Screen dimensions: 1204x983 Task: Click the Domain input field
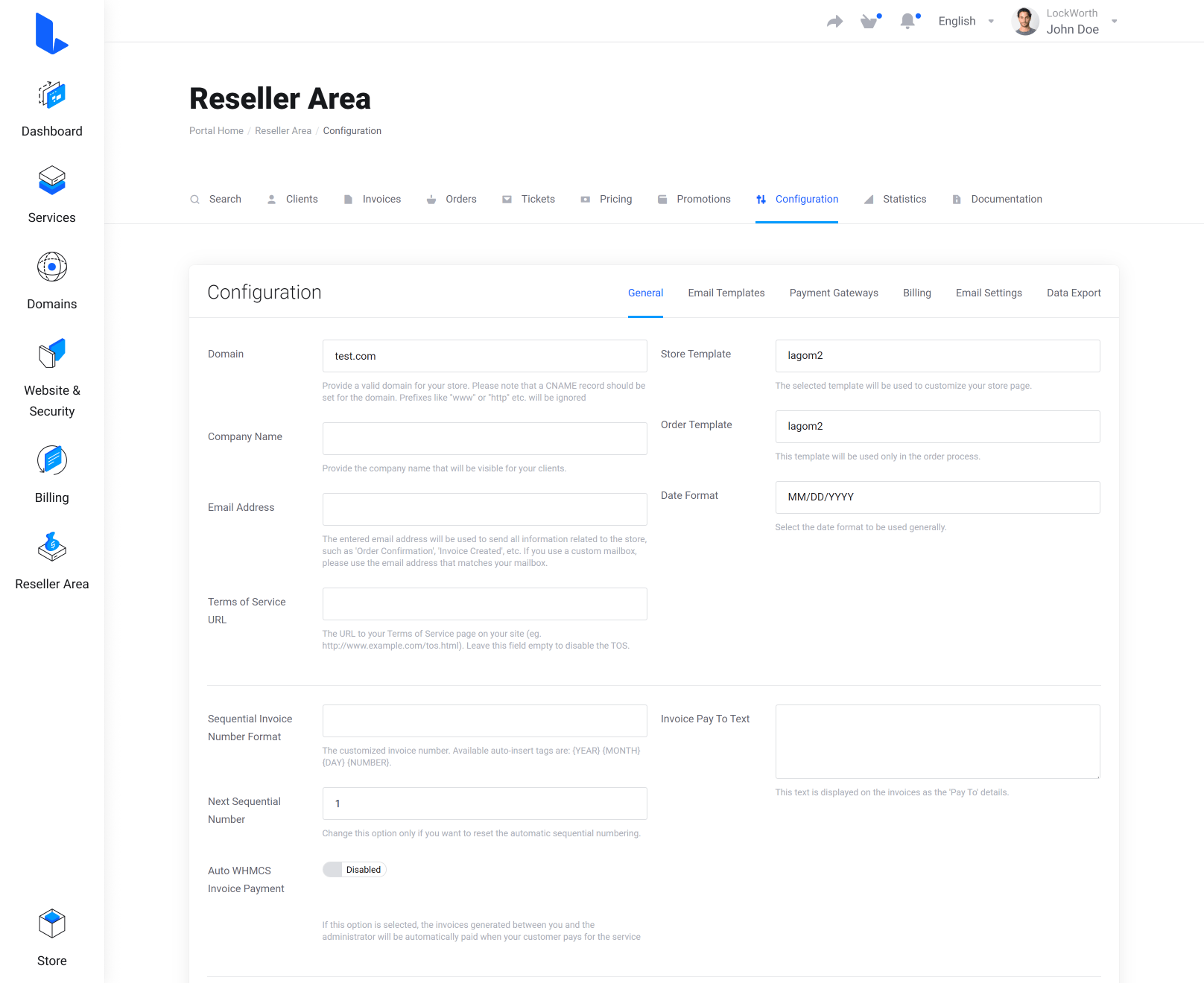(x=484, y=356)
